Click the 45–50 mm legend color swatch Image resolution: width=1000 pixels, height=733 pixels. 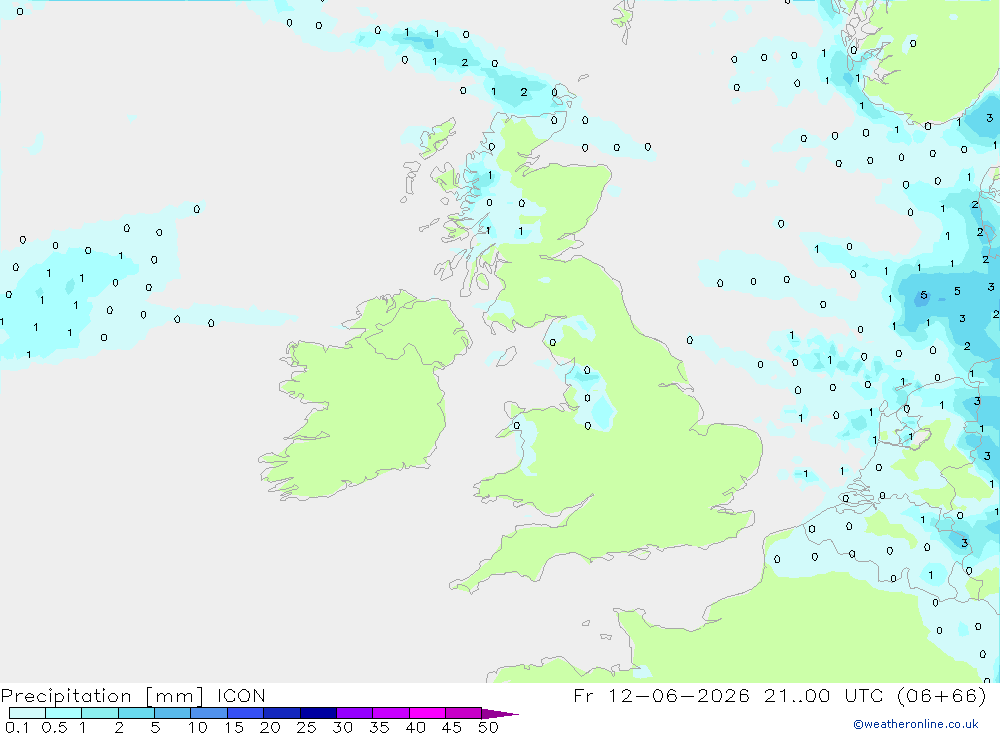463,713
